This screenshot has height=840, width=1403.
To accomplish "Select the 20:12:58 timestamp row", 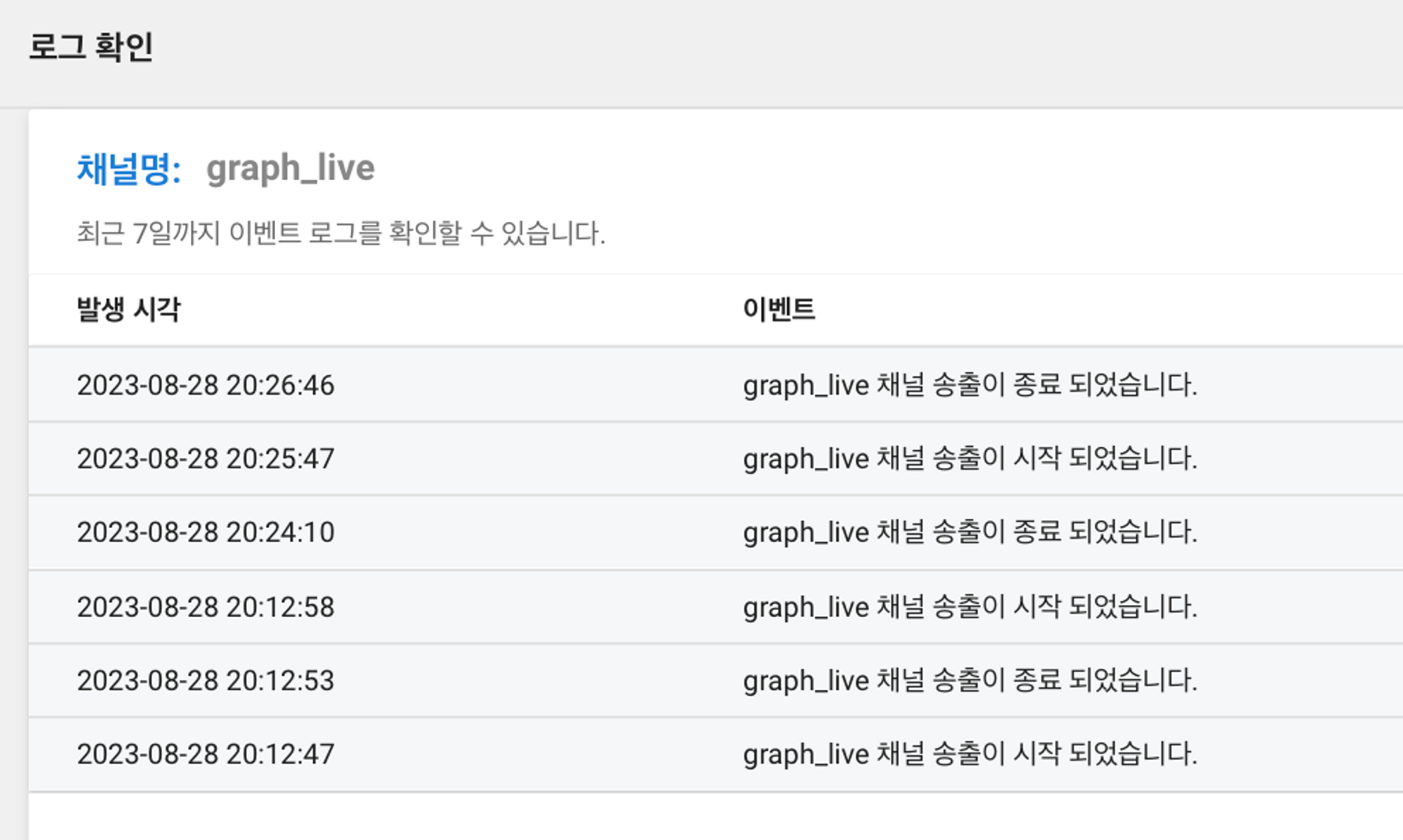I will [x=206, y=607].
